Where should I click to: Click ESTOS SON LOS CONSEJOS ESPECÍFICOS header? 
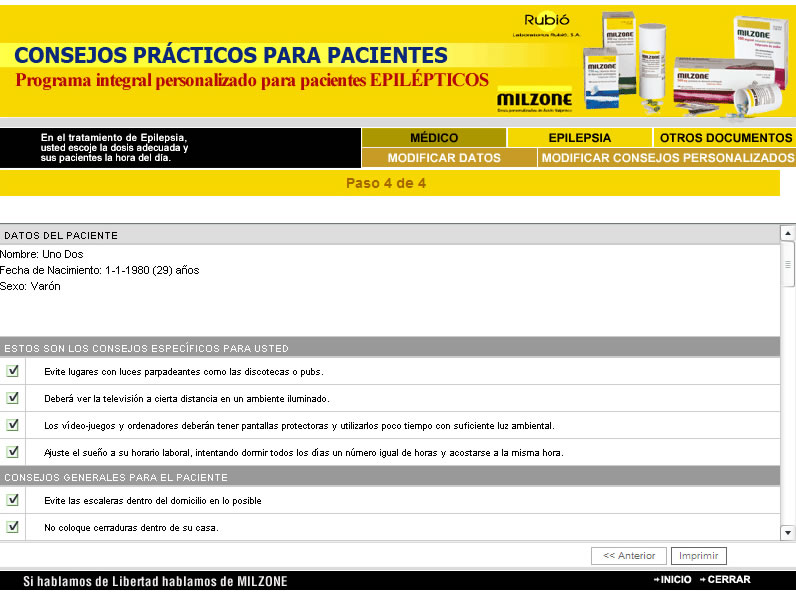(390, 348)
